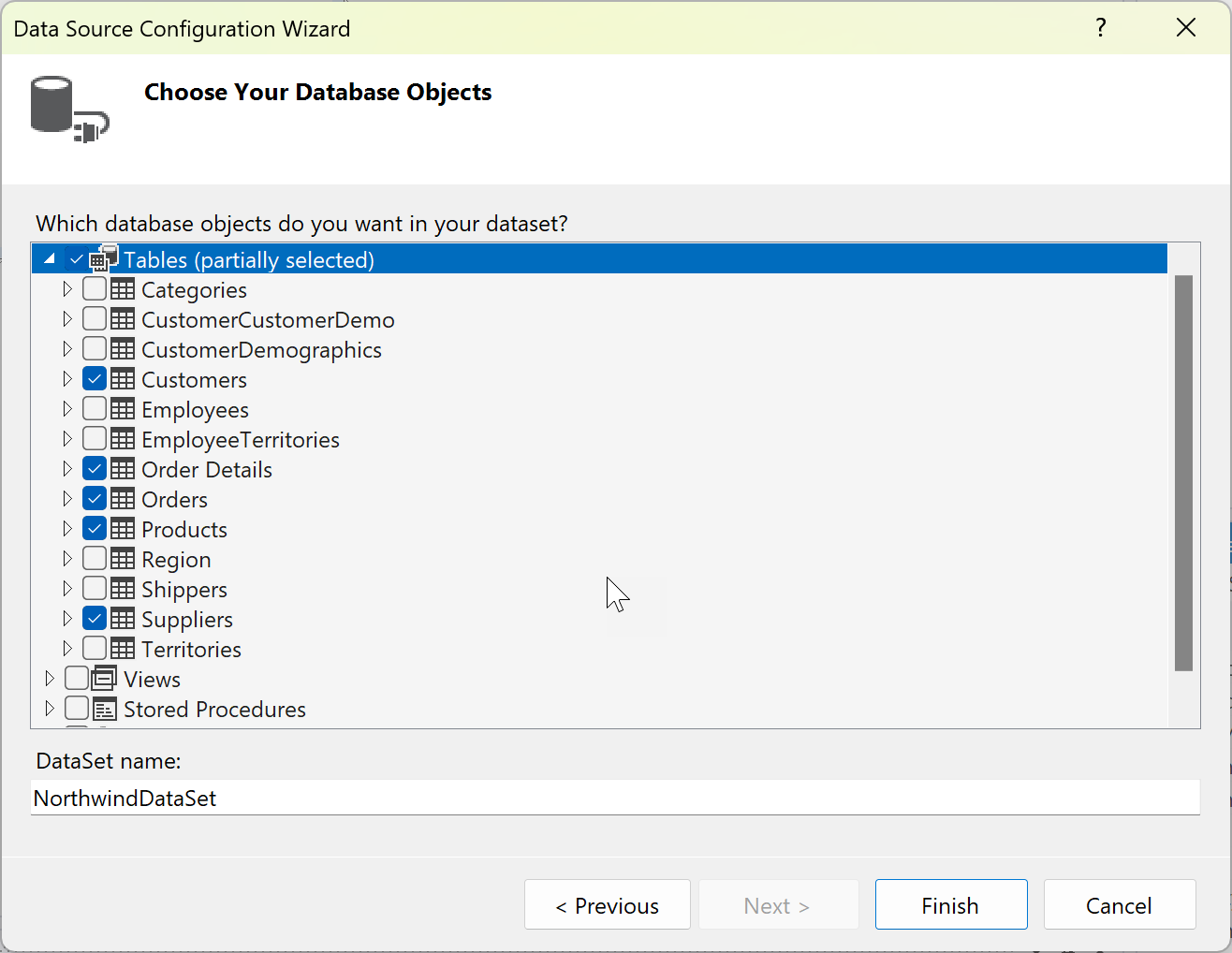Click the Finish button
1232x953 pixels.
950,904
